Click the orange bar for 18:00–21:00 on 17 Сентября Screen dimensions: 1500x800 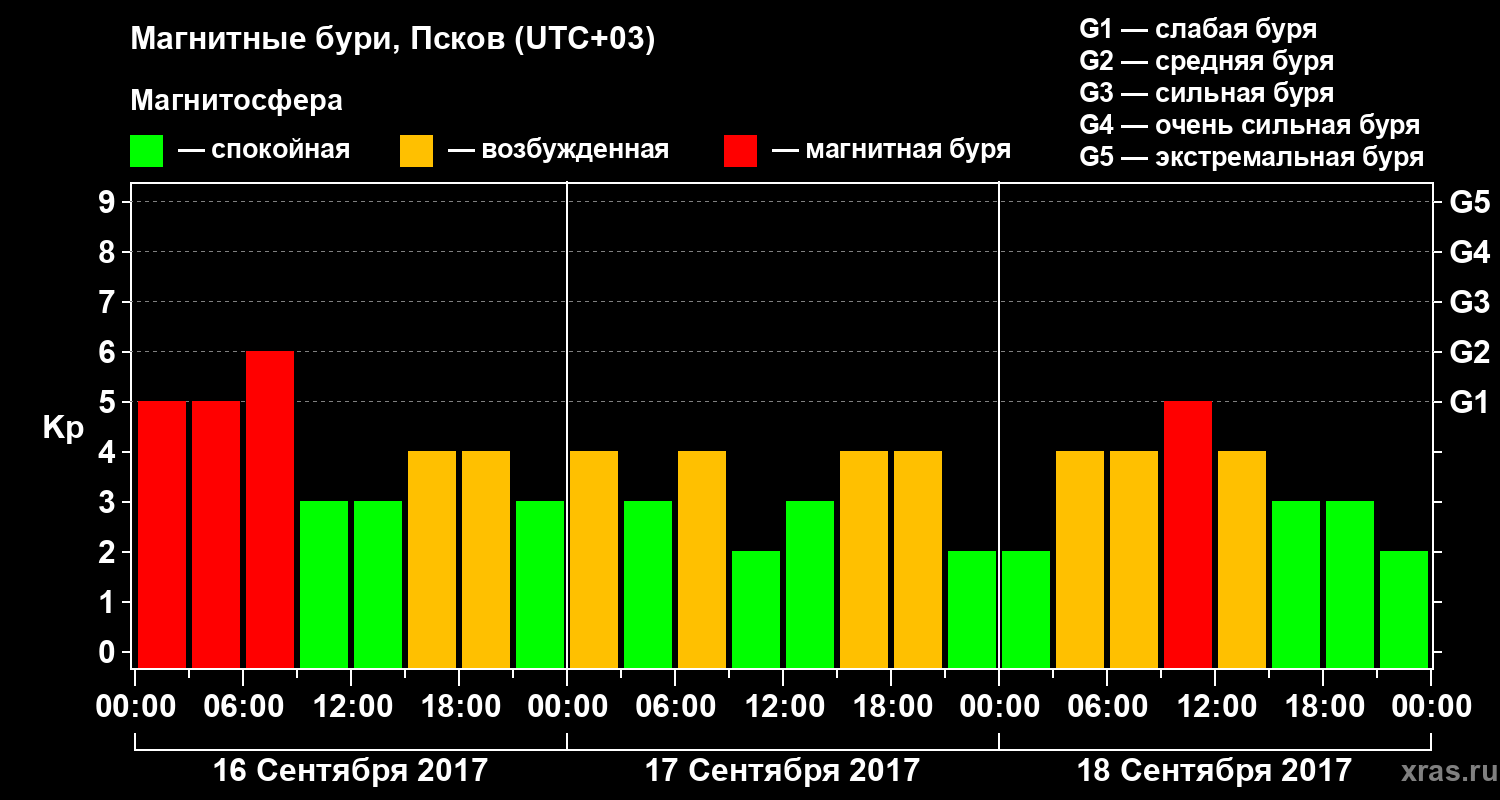pos(918,560)
